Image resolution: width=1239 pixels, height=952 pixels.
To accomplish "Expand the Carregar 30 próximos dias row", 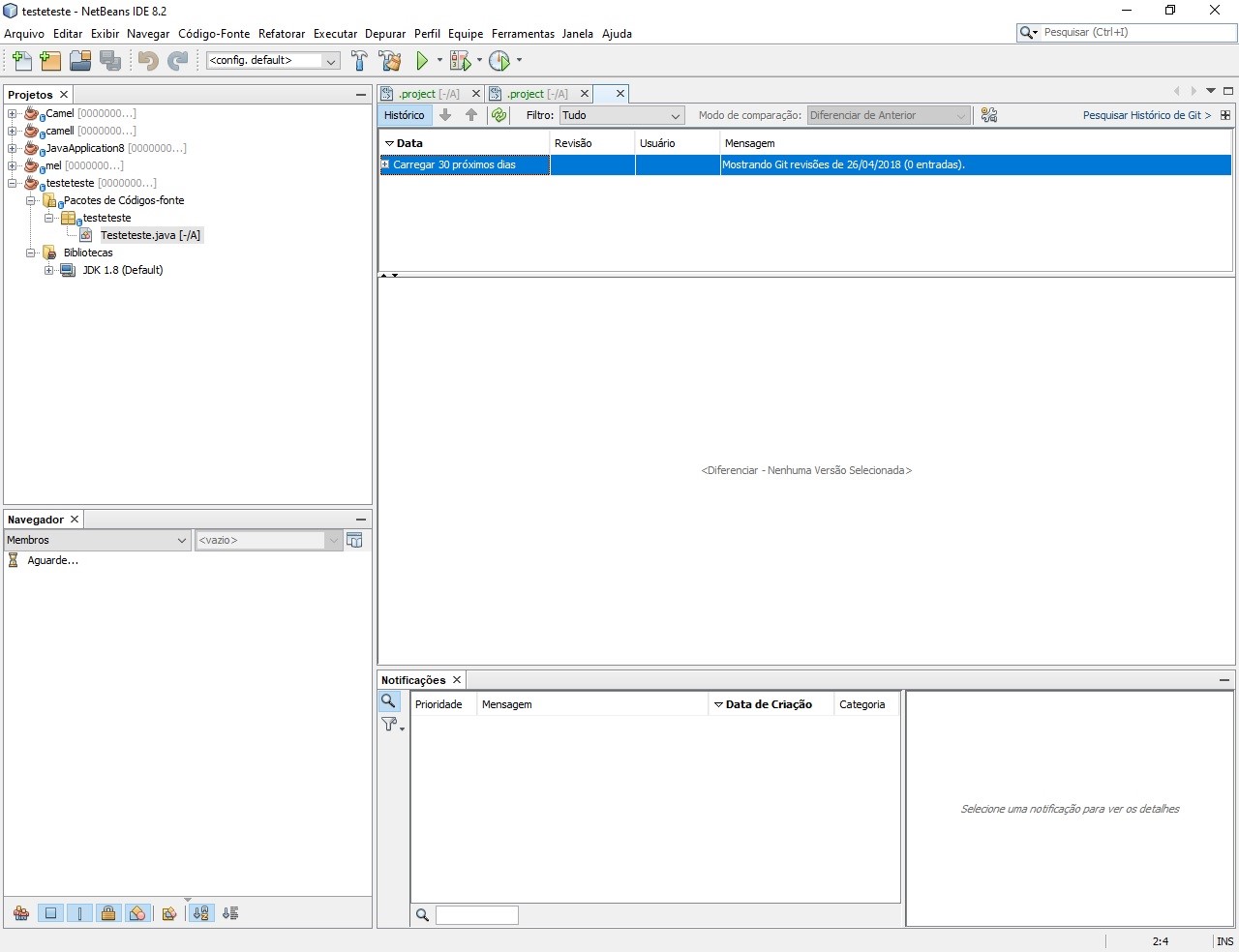I will pyautogui.click(x=385, y=164).
